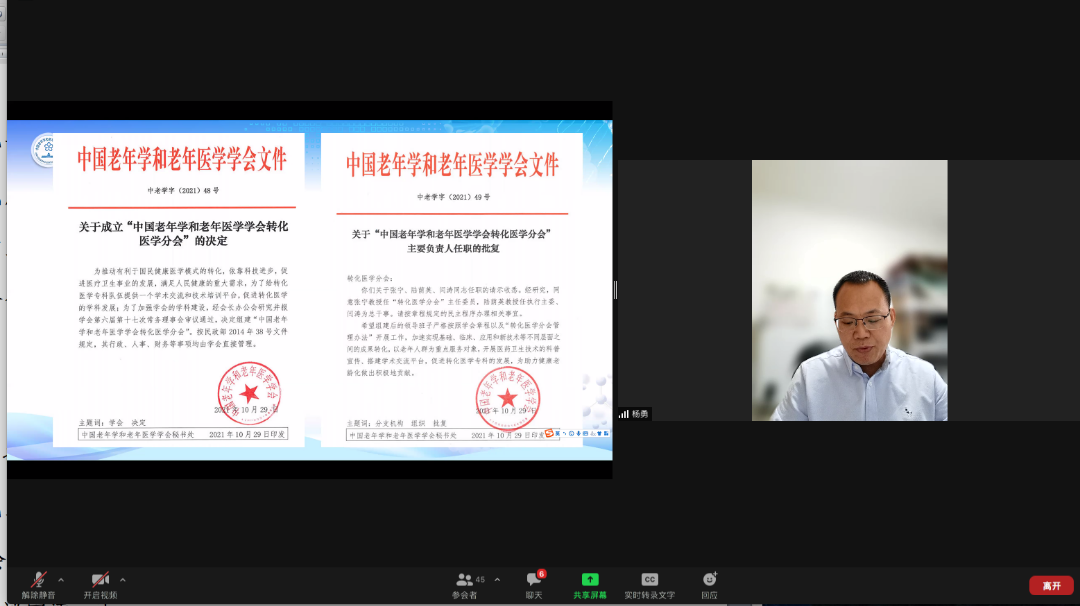Click text 中老学字〔2021〕49号
Viewport: 1080px width, 606px height.
[453, 197]
